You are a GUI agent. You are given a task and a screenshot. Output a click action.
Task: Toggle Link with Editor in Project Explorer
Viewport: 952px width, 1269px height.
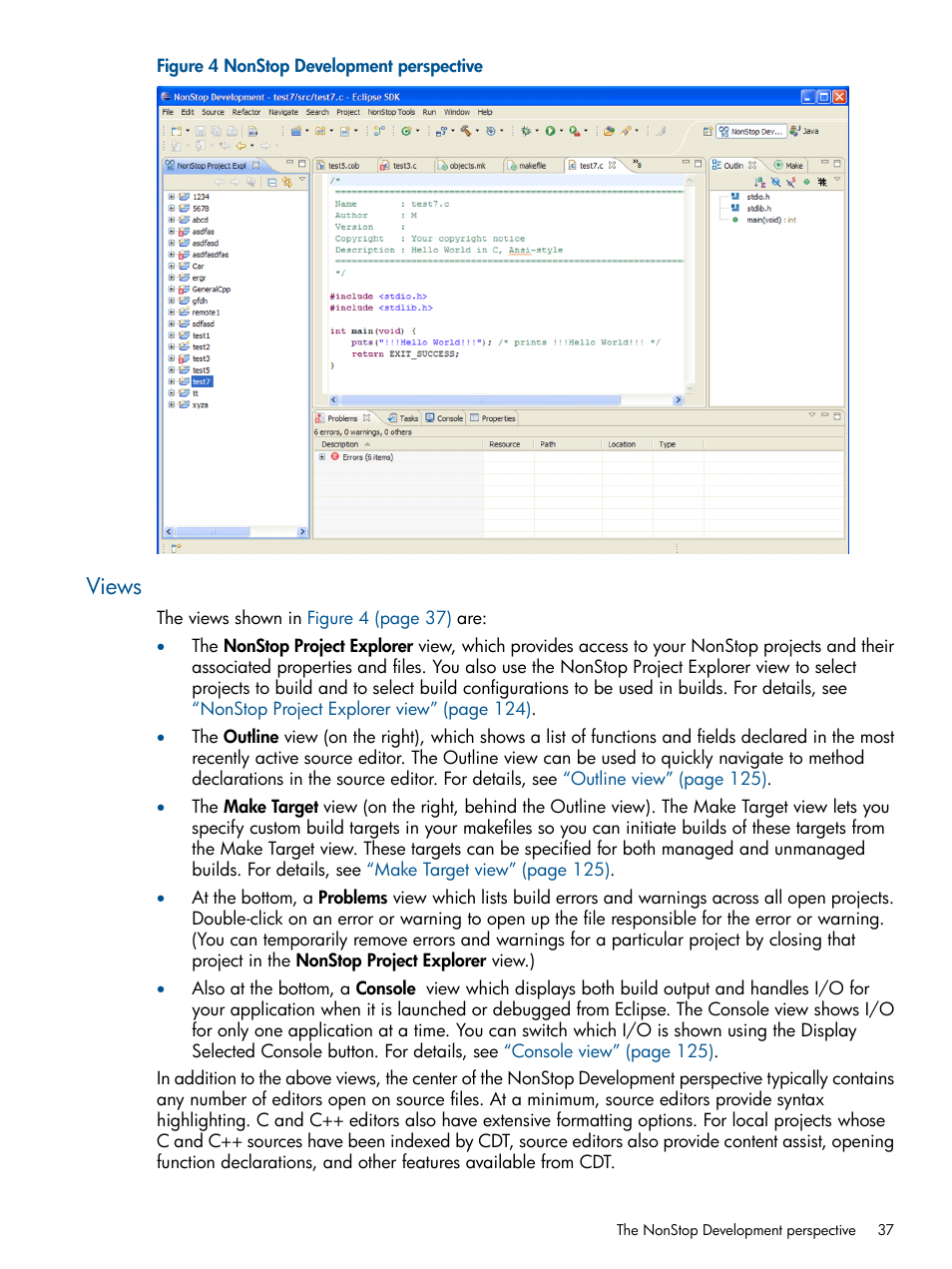(287, 182)
